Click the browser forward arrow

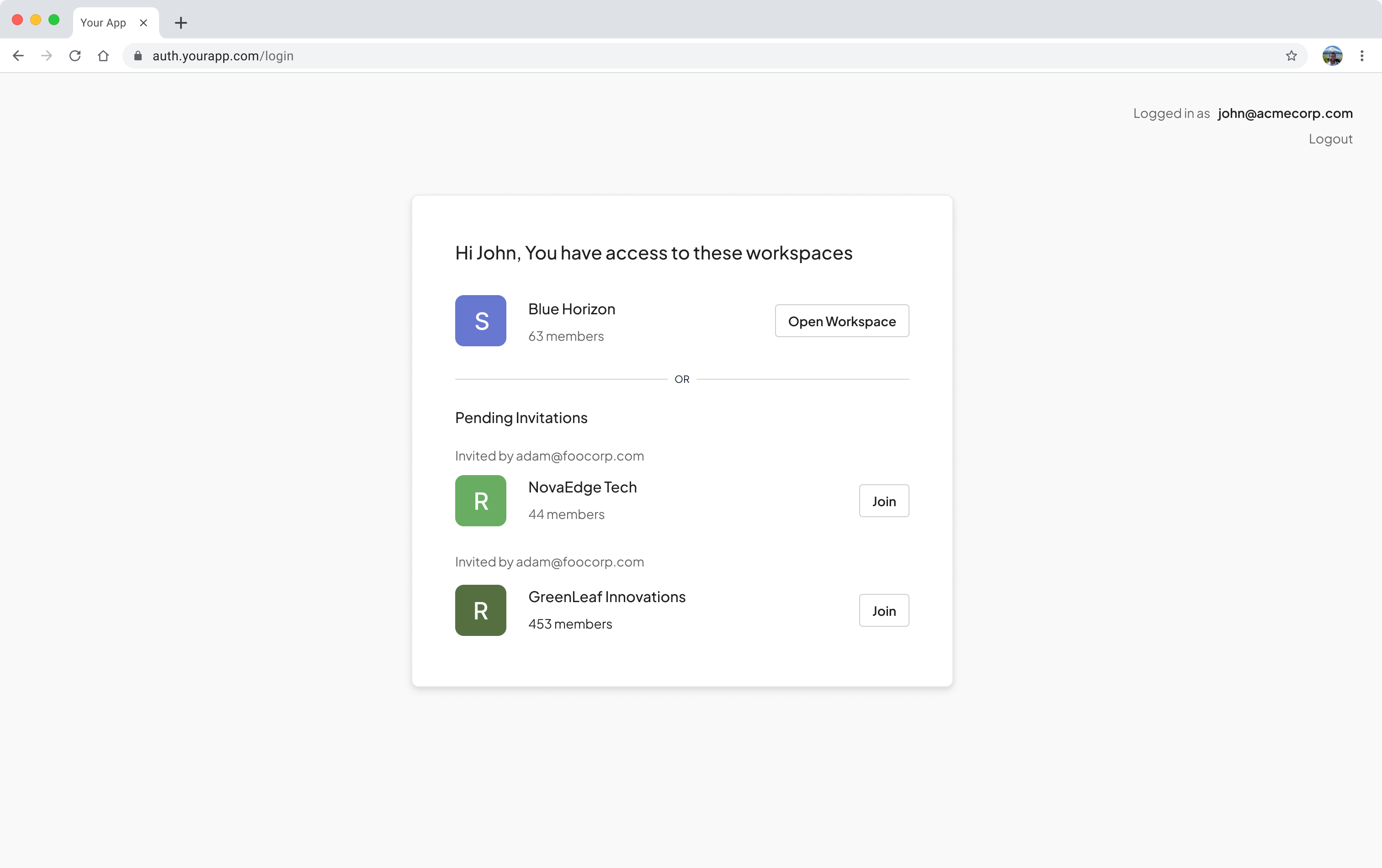pyautogui.click(x=47, y=56)
